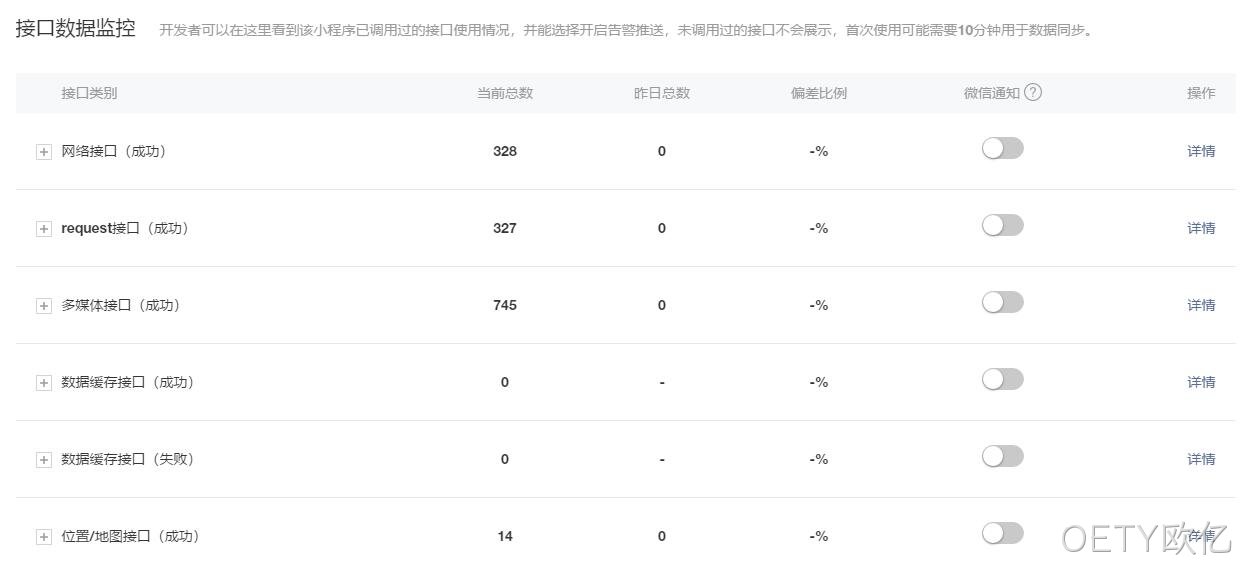Click the current total value 14
The width and height of the screenshot is (1248, 569).
coord(505,536)
